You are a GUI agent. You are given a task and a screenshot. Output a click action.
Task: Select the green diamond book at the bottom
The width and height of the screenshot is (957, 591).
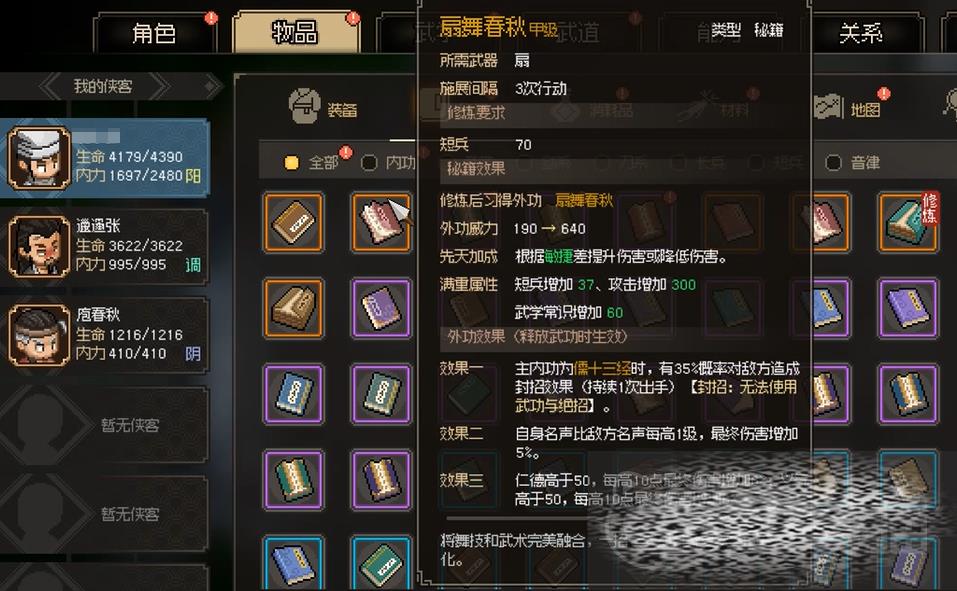[380, 563]
